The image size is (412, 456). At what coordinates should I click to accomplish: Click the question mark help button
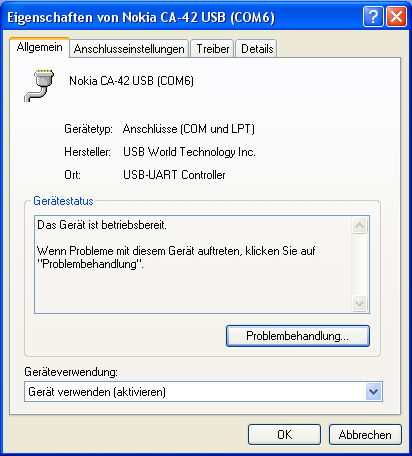[373, 16]
